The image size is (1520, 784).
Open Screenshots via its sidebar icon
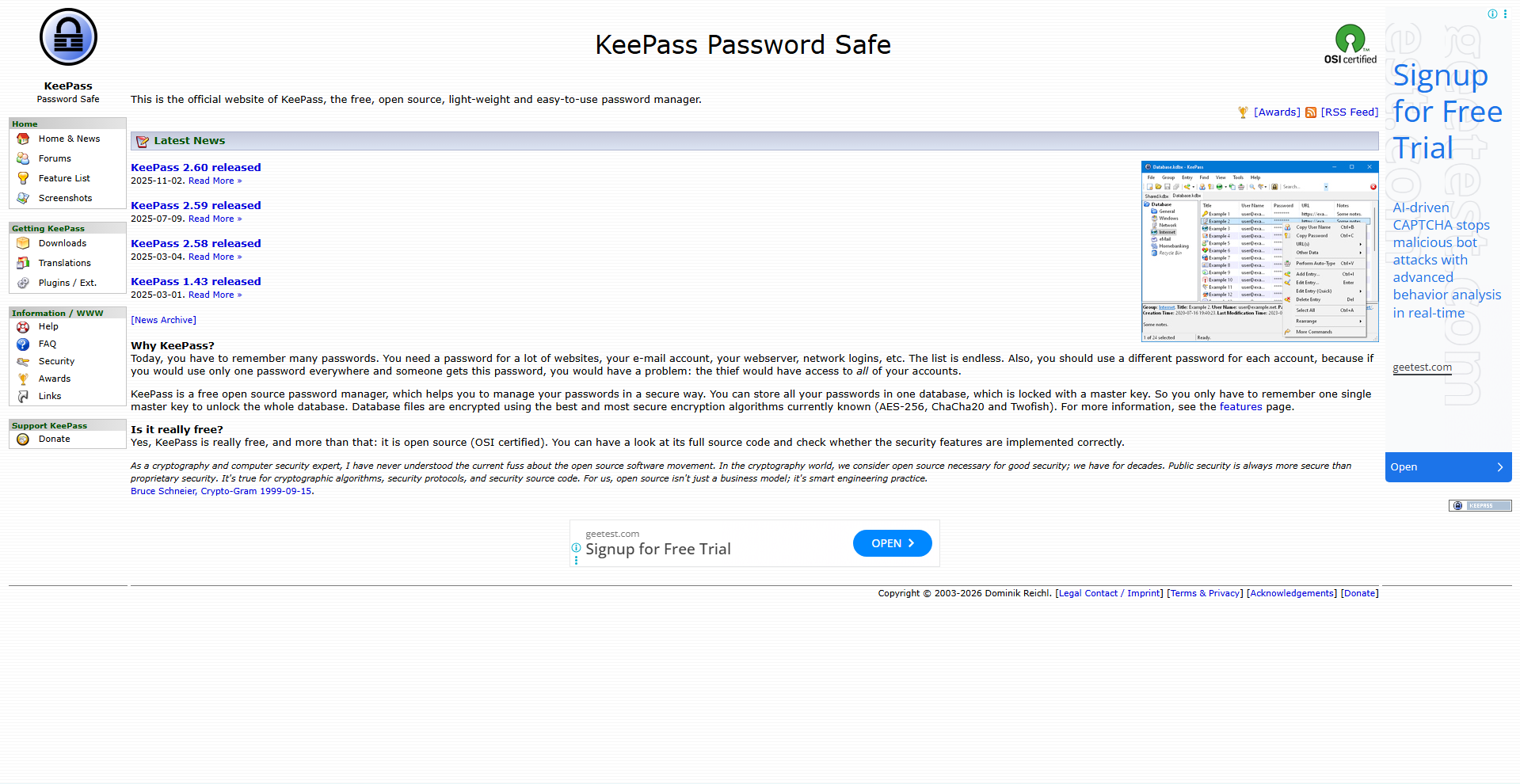coord(24,198)
